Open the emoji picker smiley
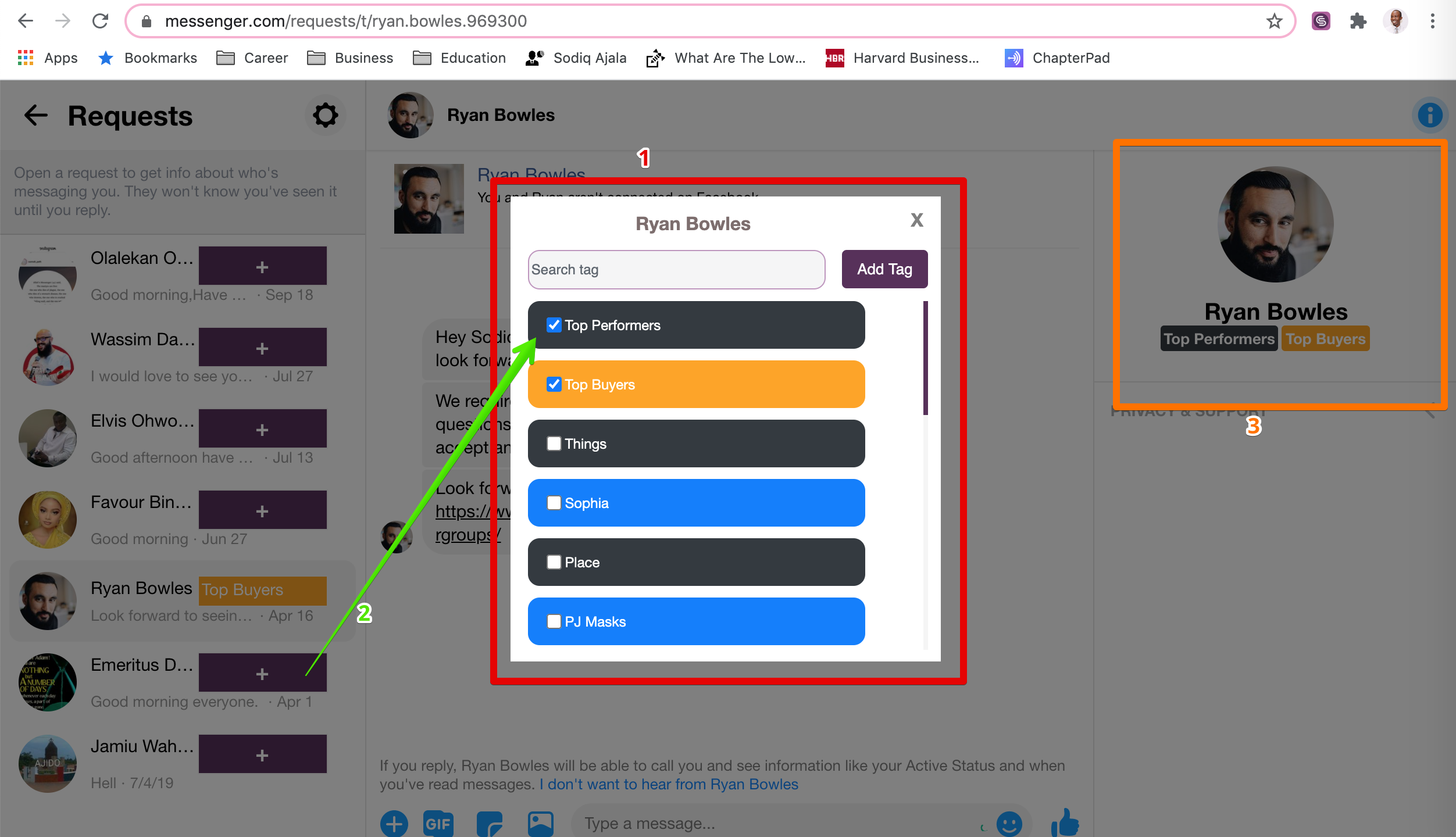This screenshot has width=1456, height=837. (x=1009, y=823)
